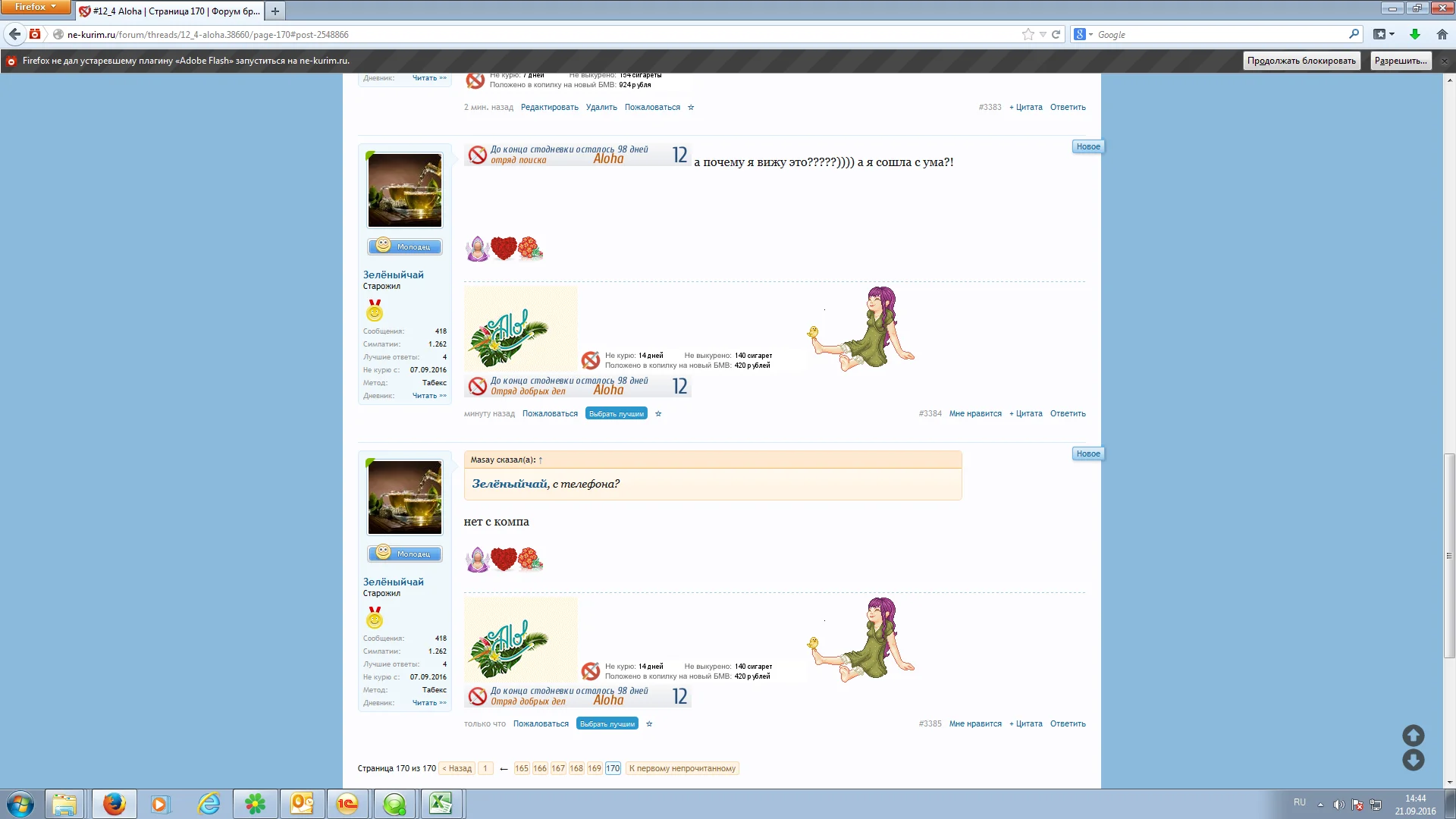Open the Firefox downloads arrow icon
The width and height of the screenshot is (1456, 819).
pyautogui.click(x=1415, y=34)
